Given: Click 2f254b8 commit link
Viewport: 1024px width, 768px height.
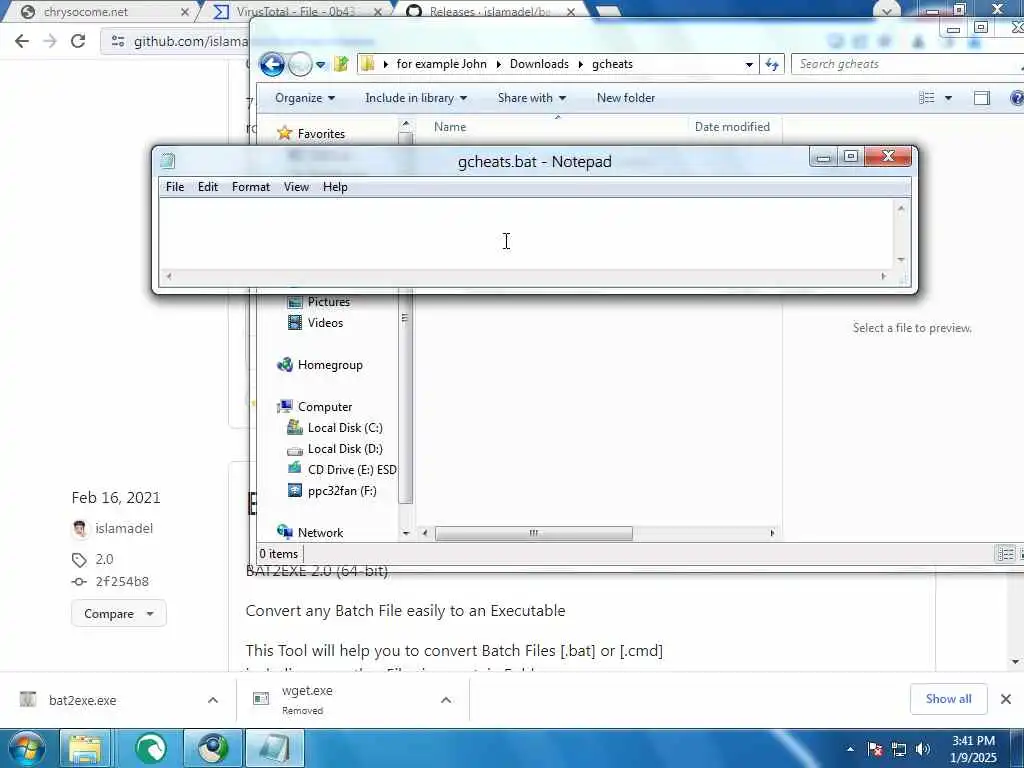Looking at the screenshot, I should pyautogui.click(x=122, y=581).
